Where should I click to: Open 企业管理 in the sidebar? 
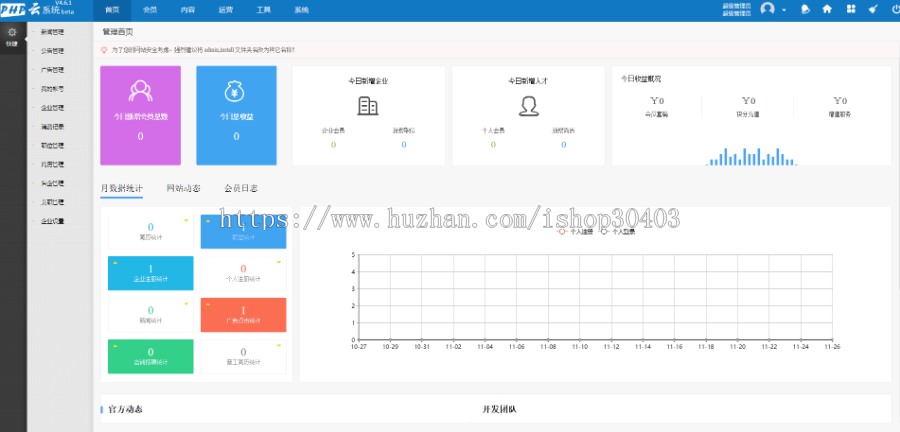[52, 108]
